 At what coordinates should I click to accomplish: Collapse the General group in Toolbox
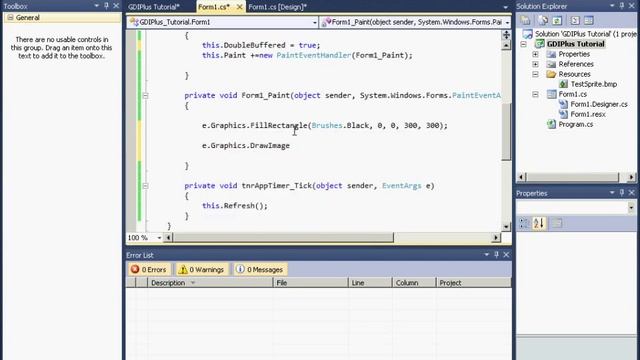click(x=10, y=18)
